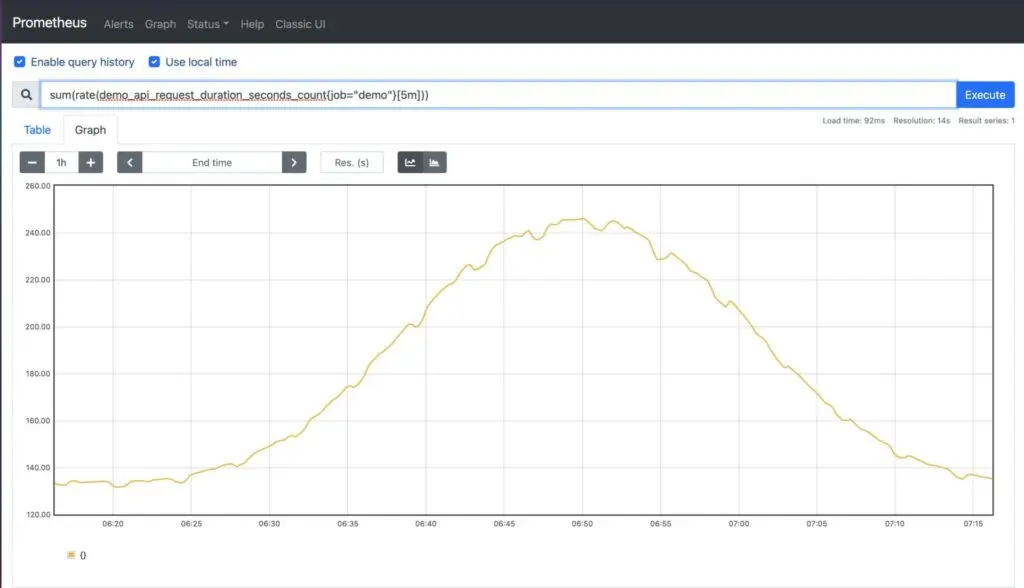Viewport: 1024px width, 588px height.
Task: Click the 260.00 y-axis label
Action: [x=38, y=186]
